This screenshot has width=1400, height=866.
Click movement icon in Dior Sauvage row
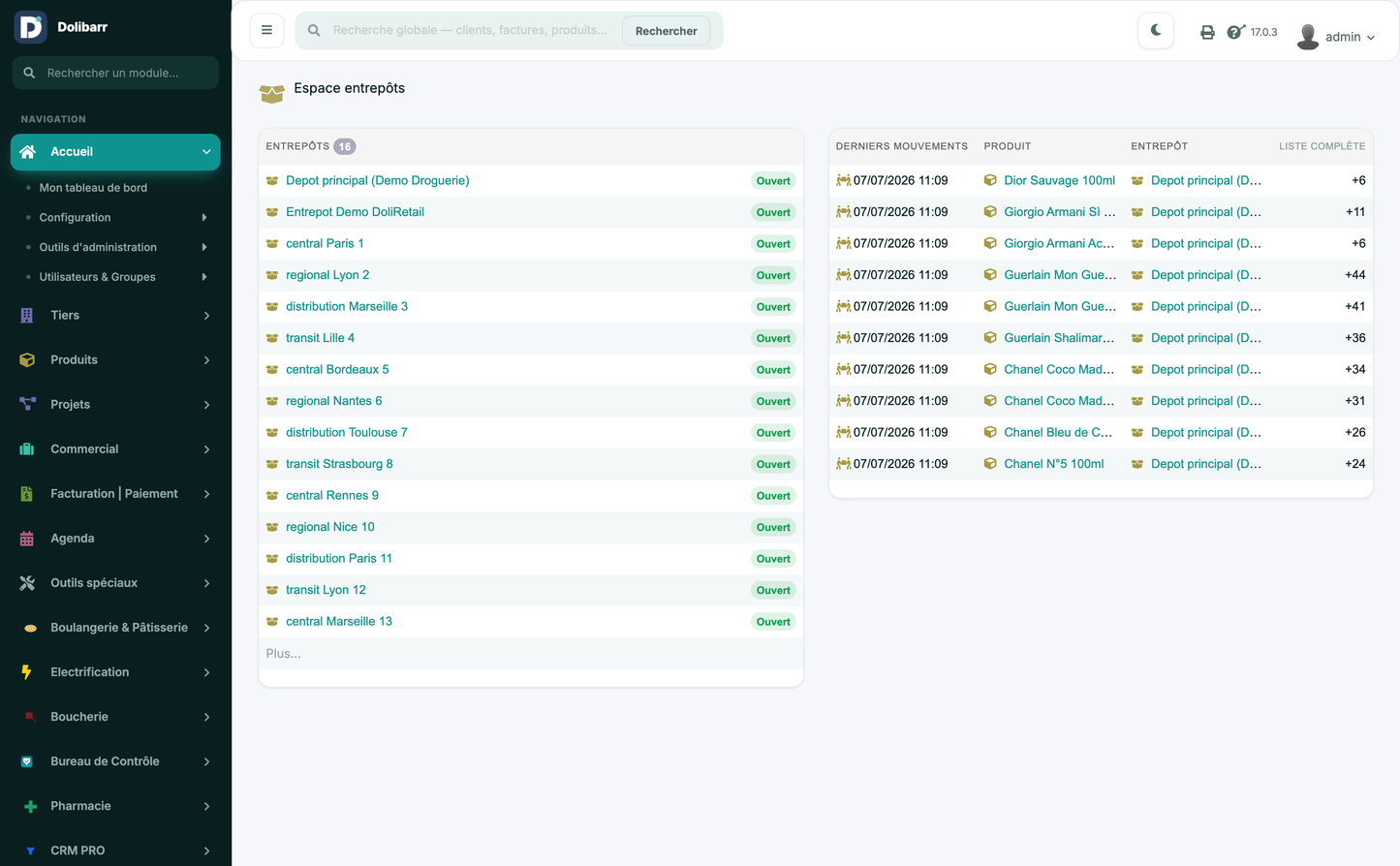pyautogui.click(x=843, y=181)
